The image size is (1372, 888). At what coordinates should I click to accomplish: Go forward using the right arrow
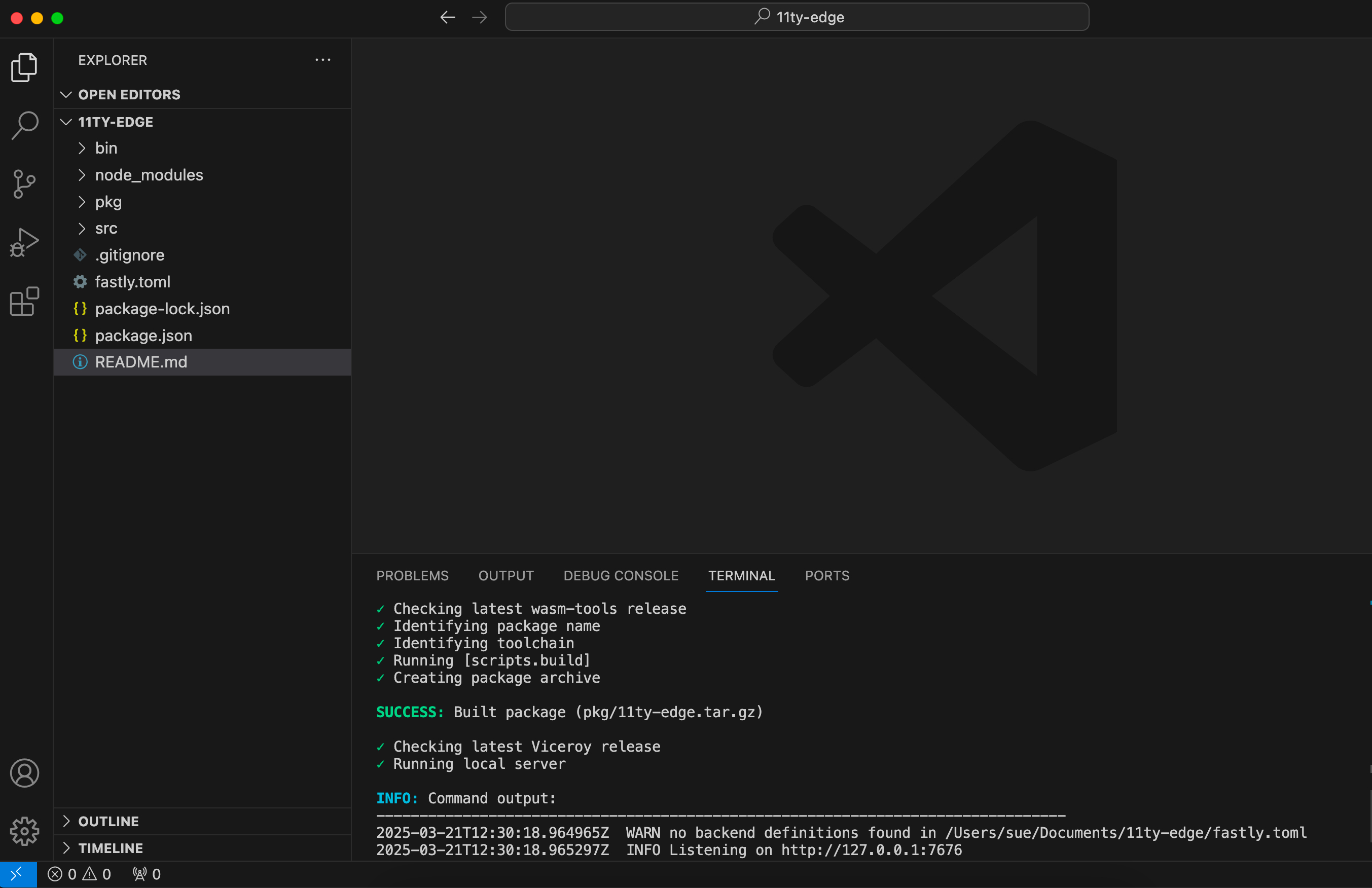[479, 17]
